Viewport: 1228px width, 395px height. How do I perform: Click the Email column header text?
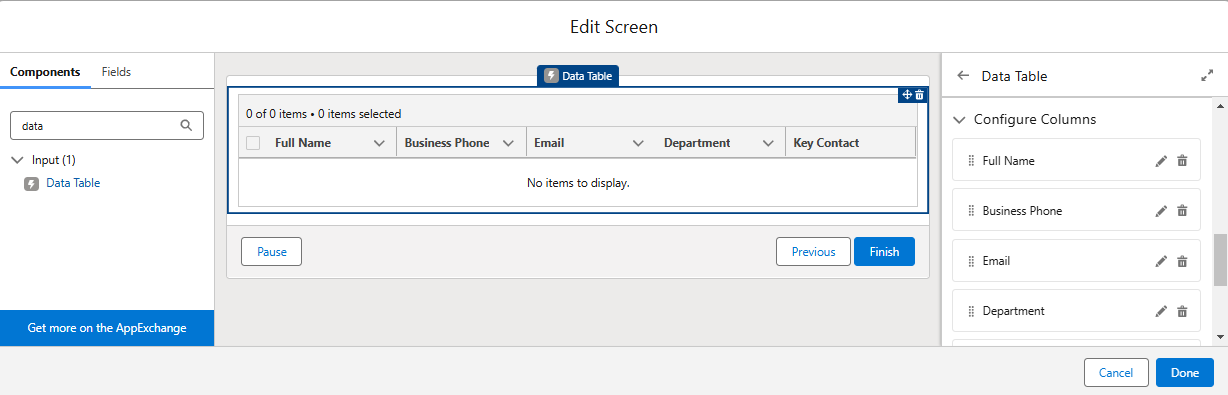[x=549, y=143]
